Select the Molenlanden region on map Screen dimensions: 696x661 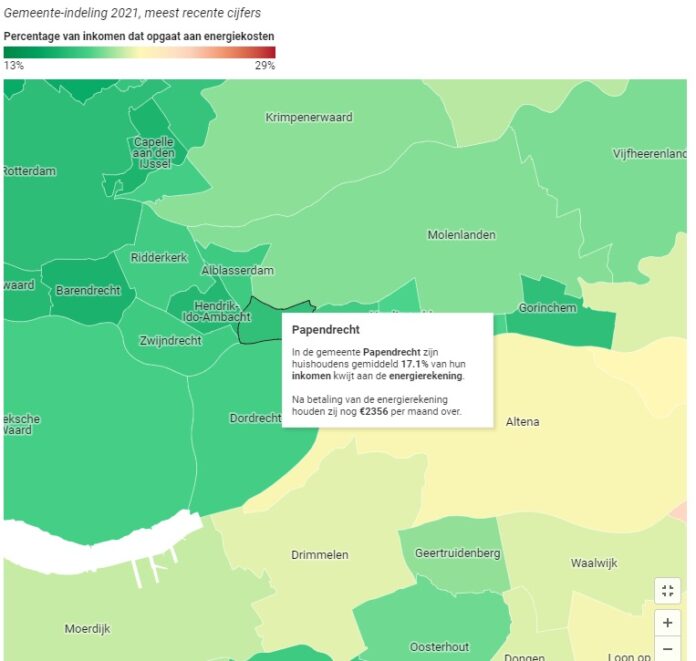click(x=461, y=235)
